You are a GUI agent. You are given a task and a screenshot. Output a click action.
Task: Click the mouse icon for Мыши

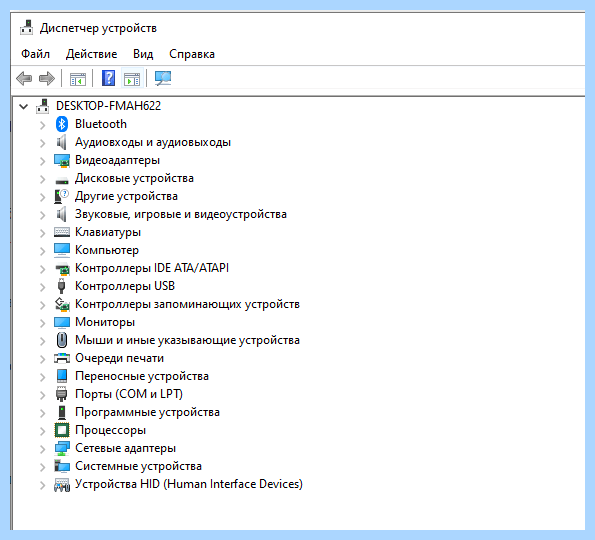tap(62, 340)
